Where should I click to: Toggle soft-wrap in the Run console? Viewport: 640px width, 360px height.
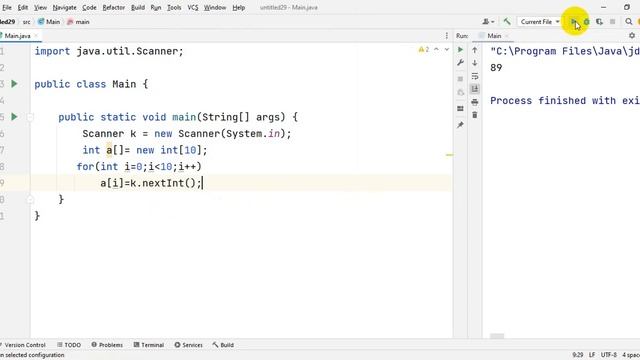point(475,76)
